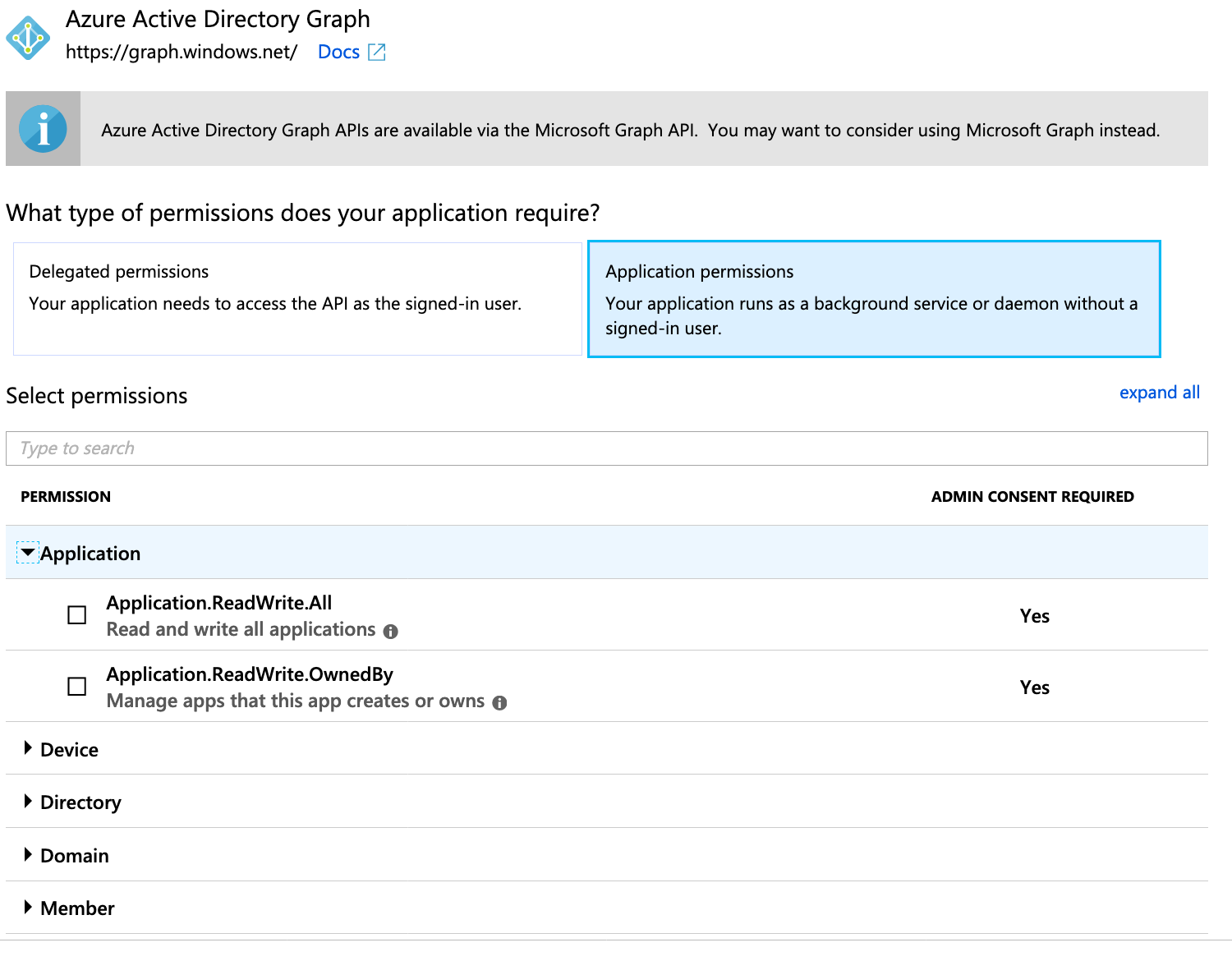Click the ADMIN CONSENT REQUIRED column header
This screenshot has width=1232, height=961.
(1032, 497)
